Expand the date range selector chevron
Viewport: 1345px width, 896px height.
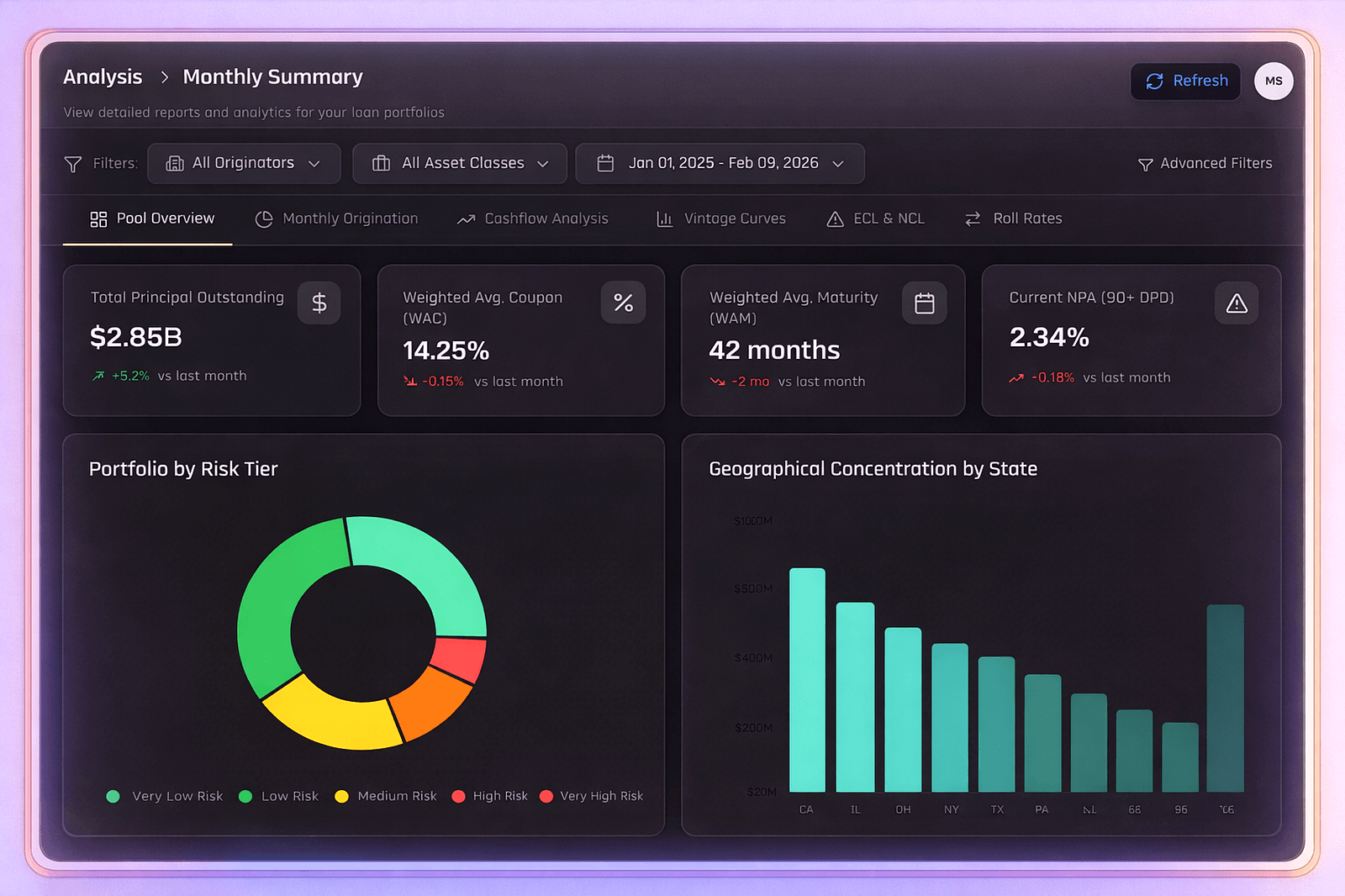click(x=838, y=164)
